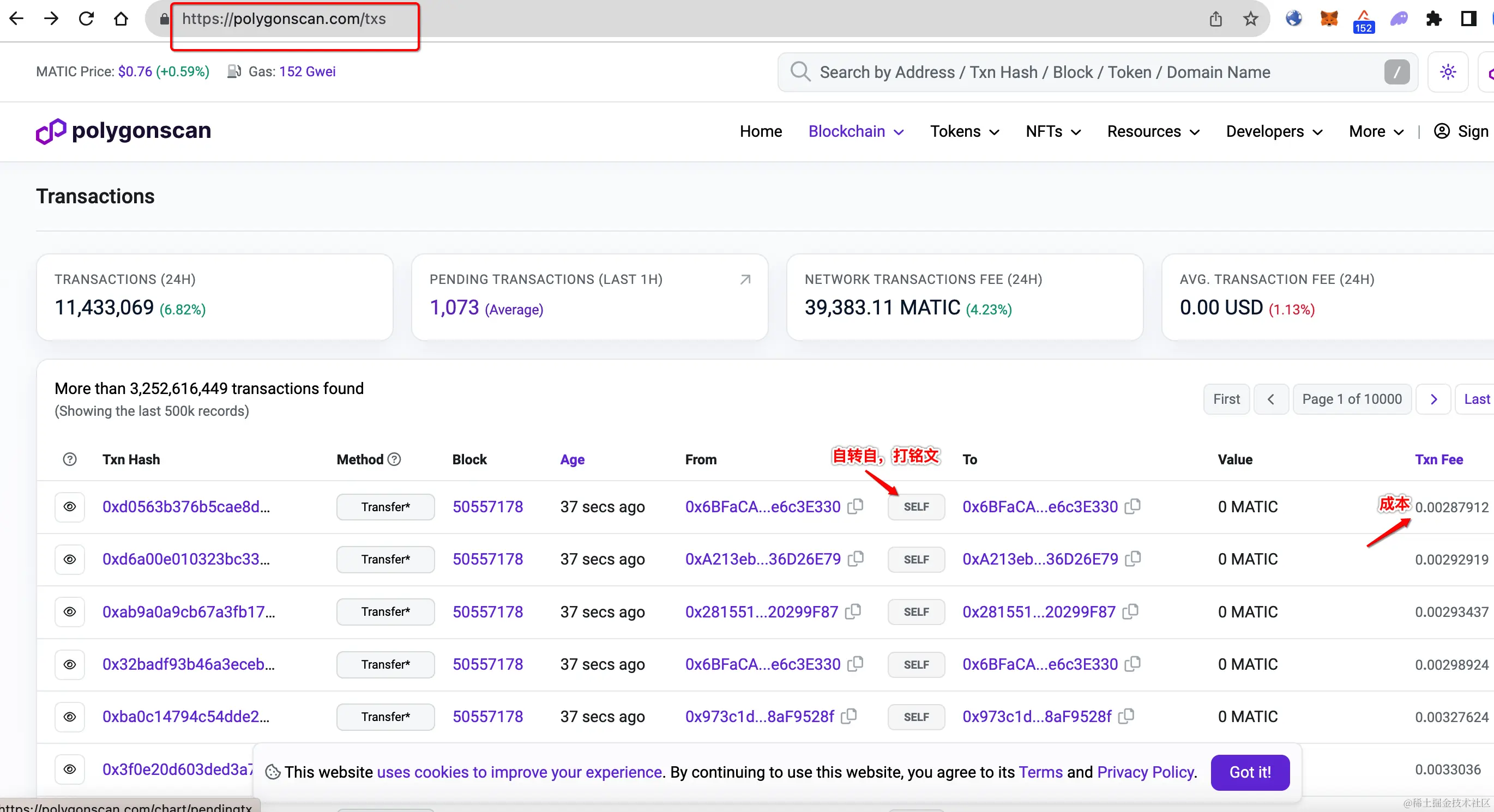Expand the Tokens dropdown menu
This screenshot has width=1494, height=812.
(x=965, y=131)
